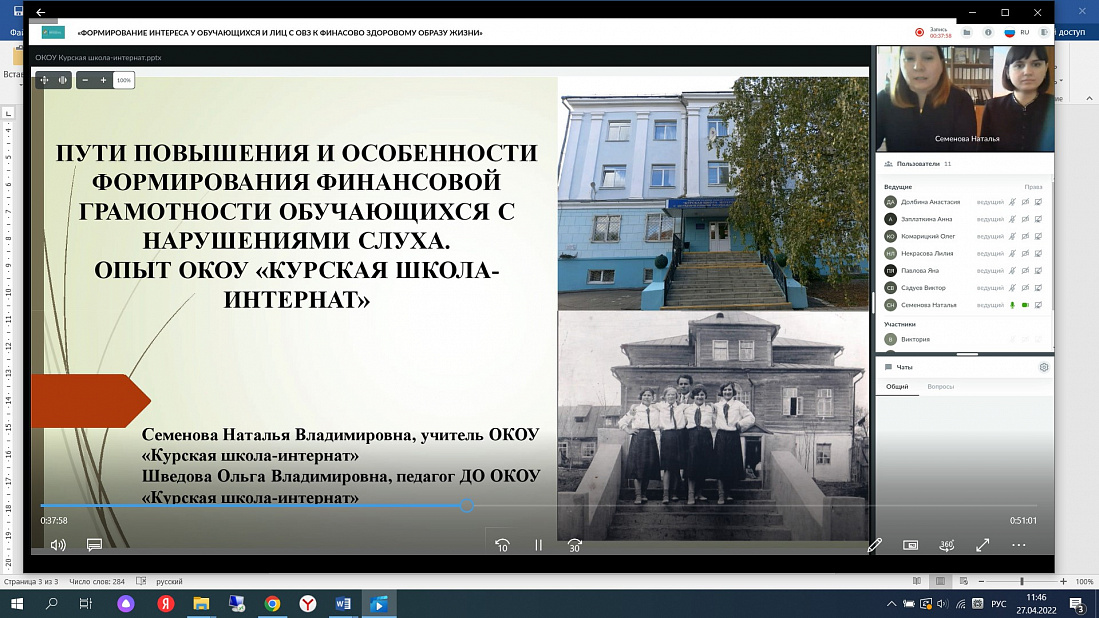Open Windows notification center
1099x618 pixels.
point(1078,603)
